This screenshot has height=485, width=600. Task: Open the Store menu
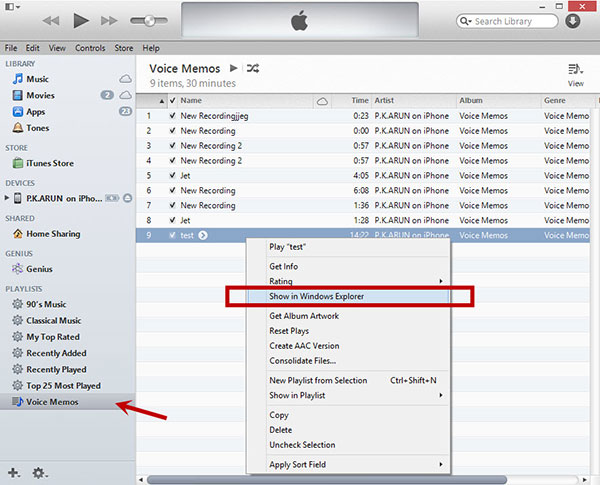pos(124,48)
